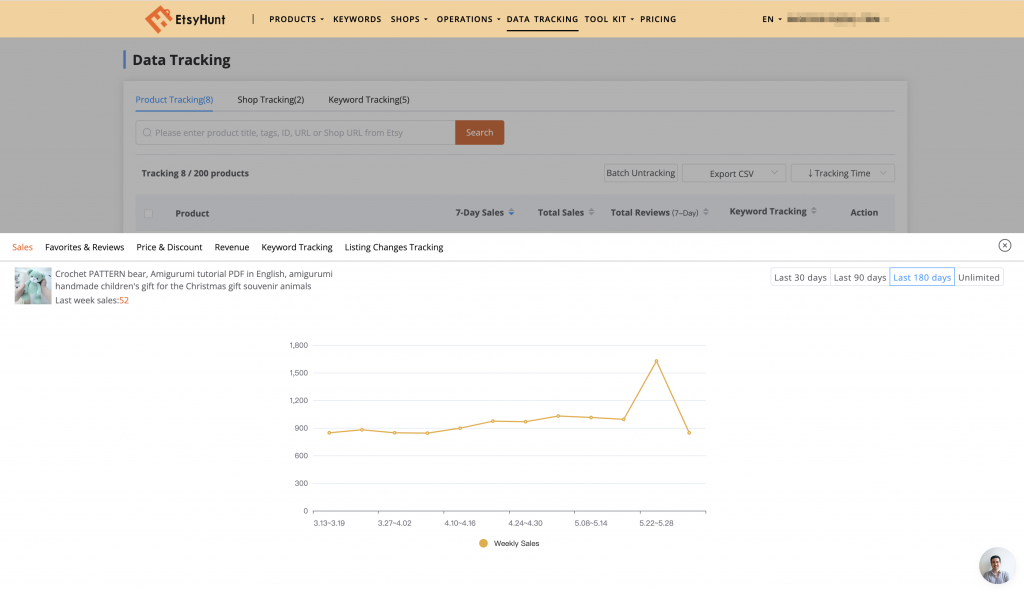1024x592 pixels.
Task: Sort by Total Reviews column arrows
Action: (706, 212)
